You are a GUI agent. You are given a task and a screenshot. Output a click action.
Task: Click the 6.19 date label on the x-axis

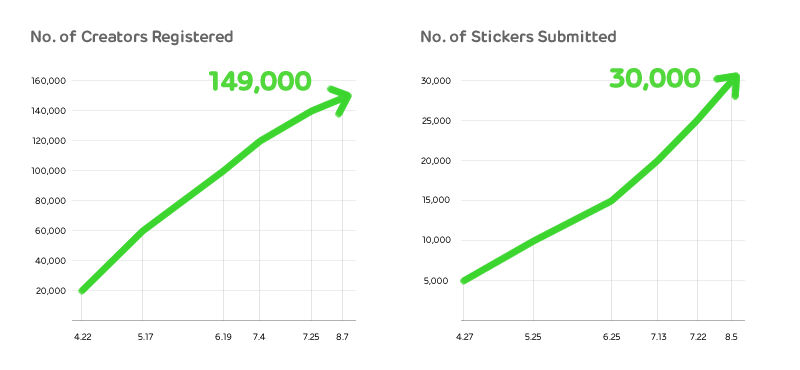223,337
